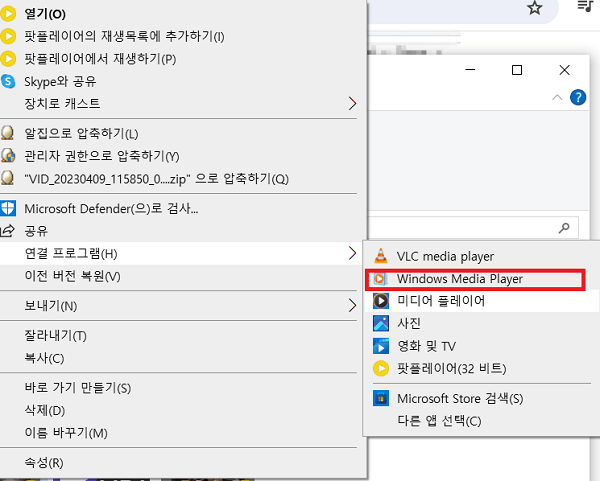The image size is (600, 481).
Task: Select 다른 앱 선택(C)
Action: click(439, 421)
